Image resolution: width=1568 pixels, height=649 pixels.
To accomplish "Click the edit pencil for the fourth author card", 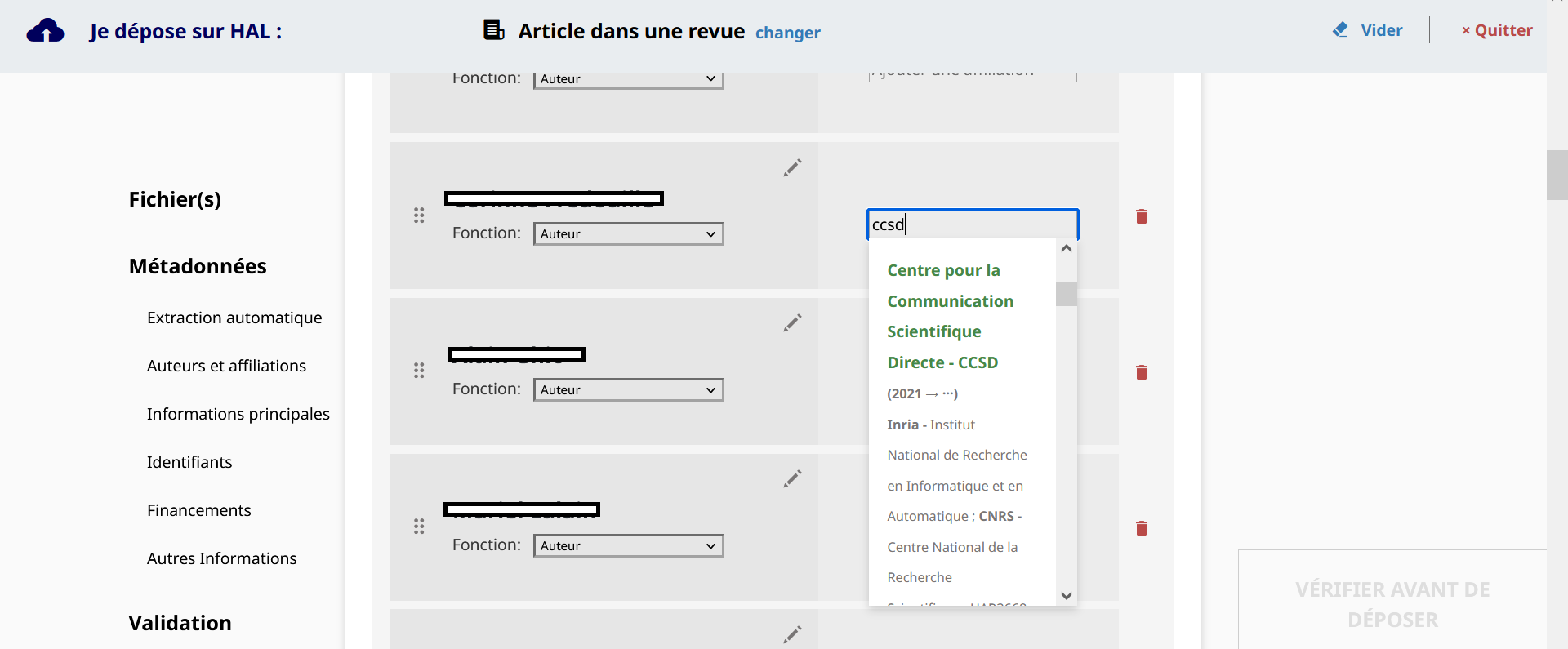I will tap(792, 478).
